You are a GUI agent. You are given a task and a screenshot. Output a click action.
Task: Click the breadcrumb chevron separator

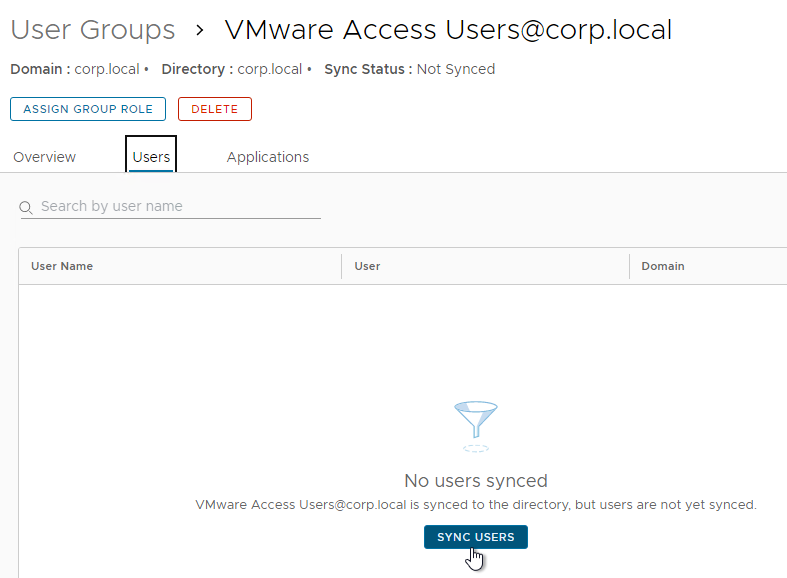(200, 30)
